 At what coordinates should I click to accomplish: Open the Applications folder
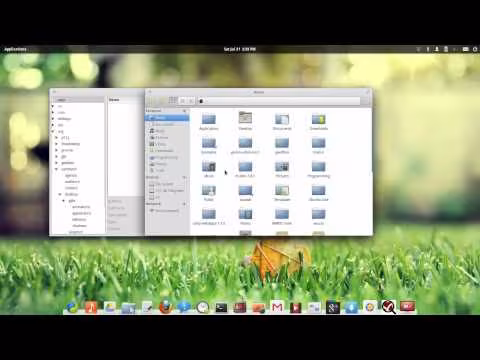point(209,122)
